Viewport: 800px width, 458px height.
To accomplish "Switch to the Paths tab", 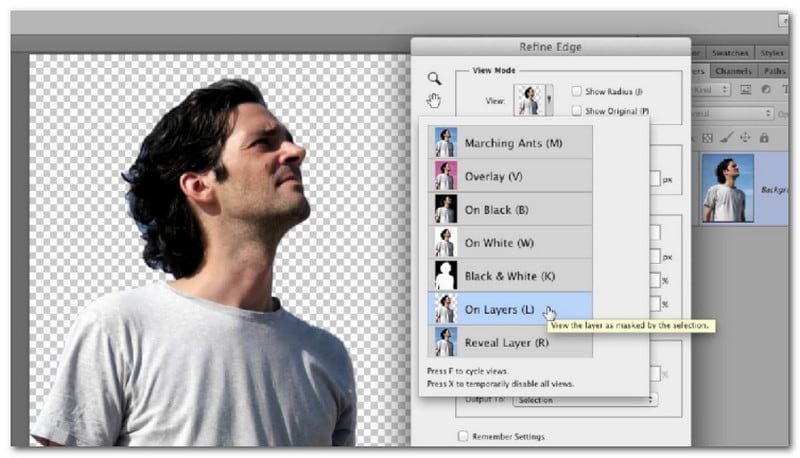I will [774, 71].
